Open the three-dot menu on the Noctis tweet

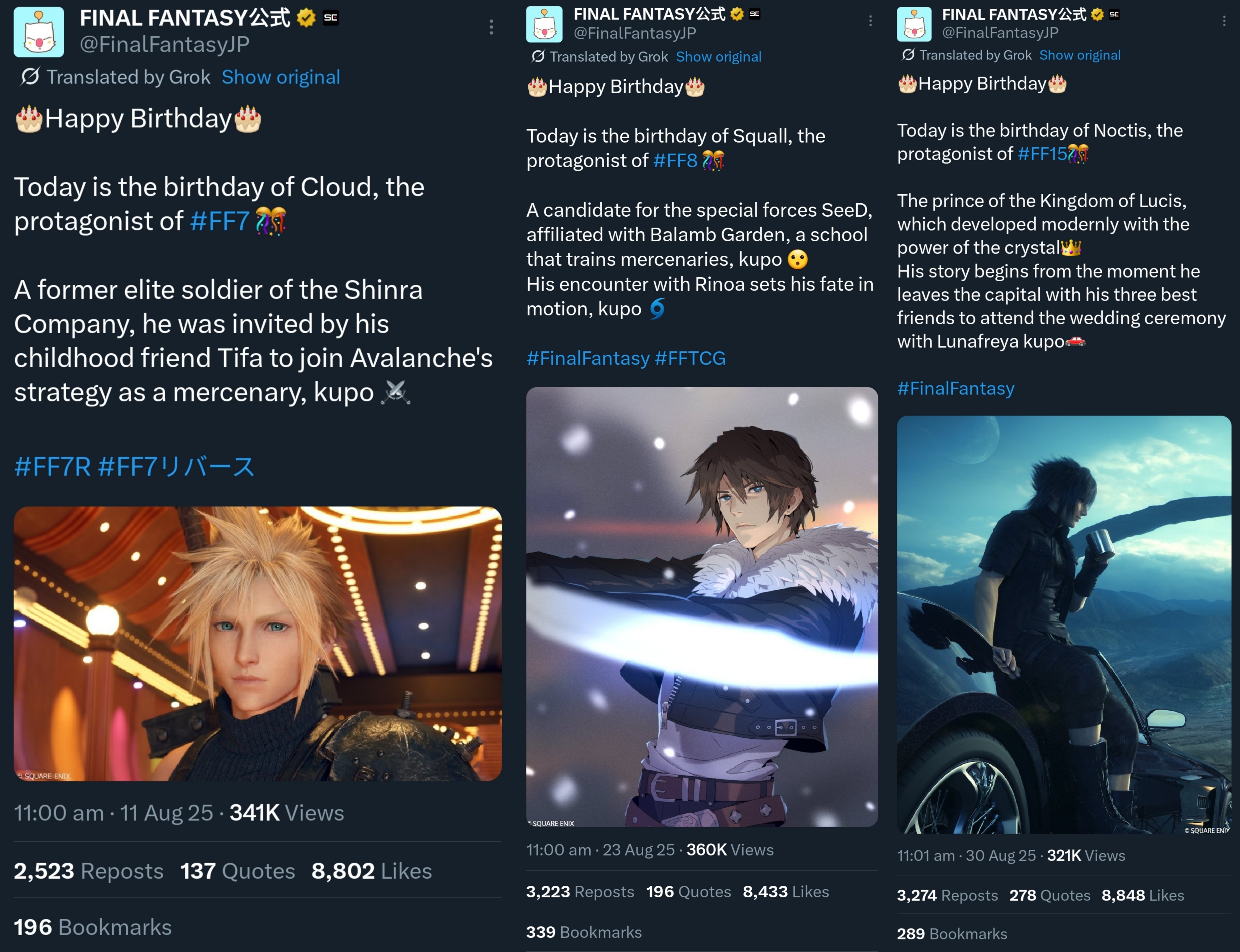click(x=1224, y=21)
